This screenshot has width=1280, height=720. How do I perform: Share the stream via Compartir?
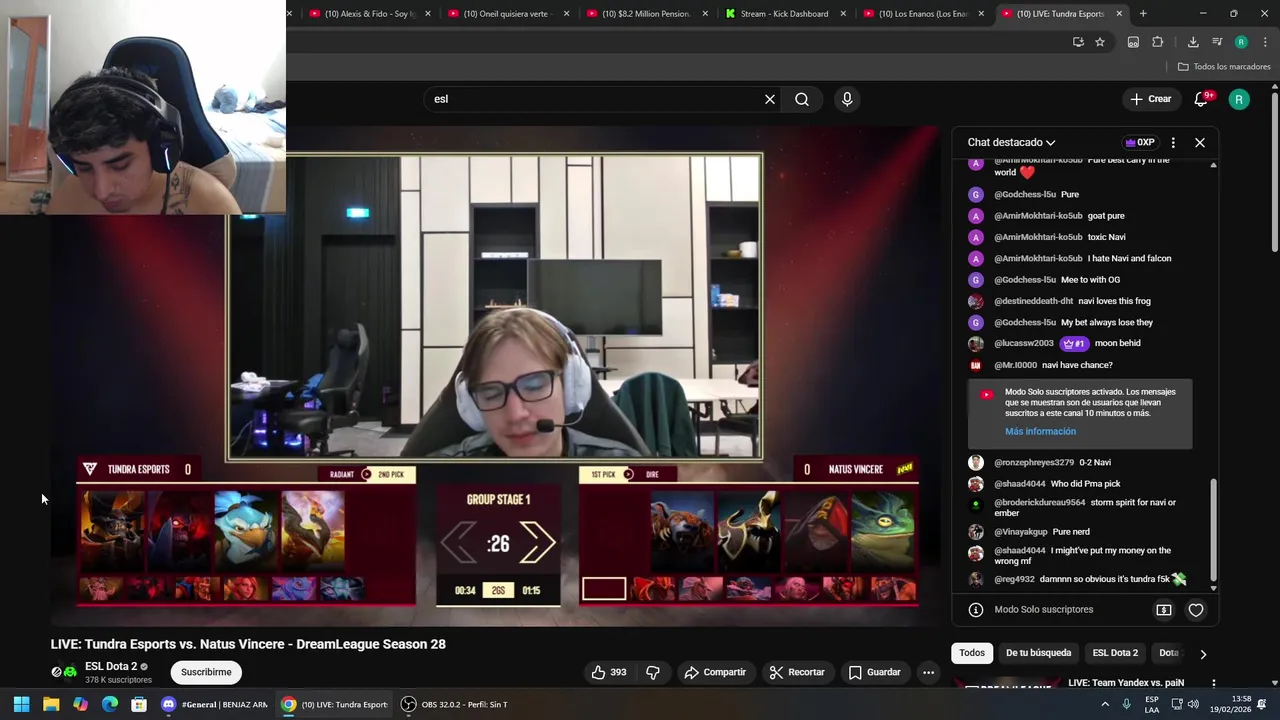coord(715,672)
